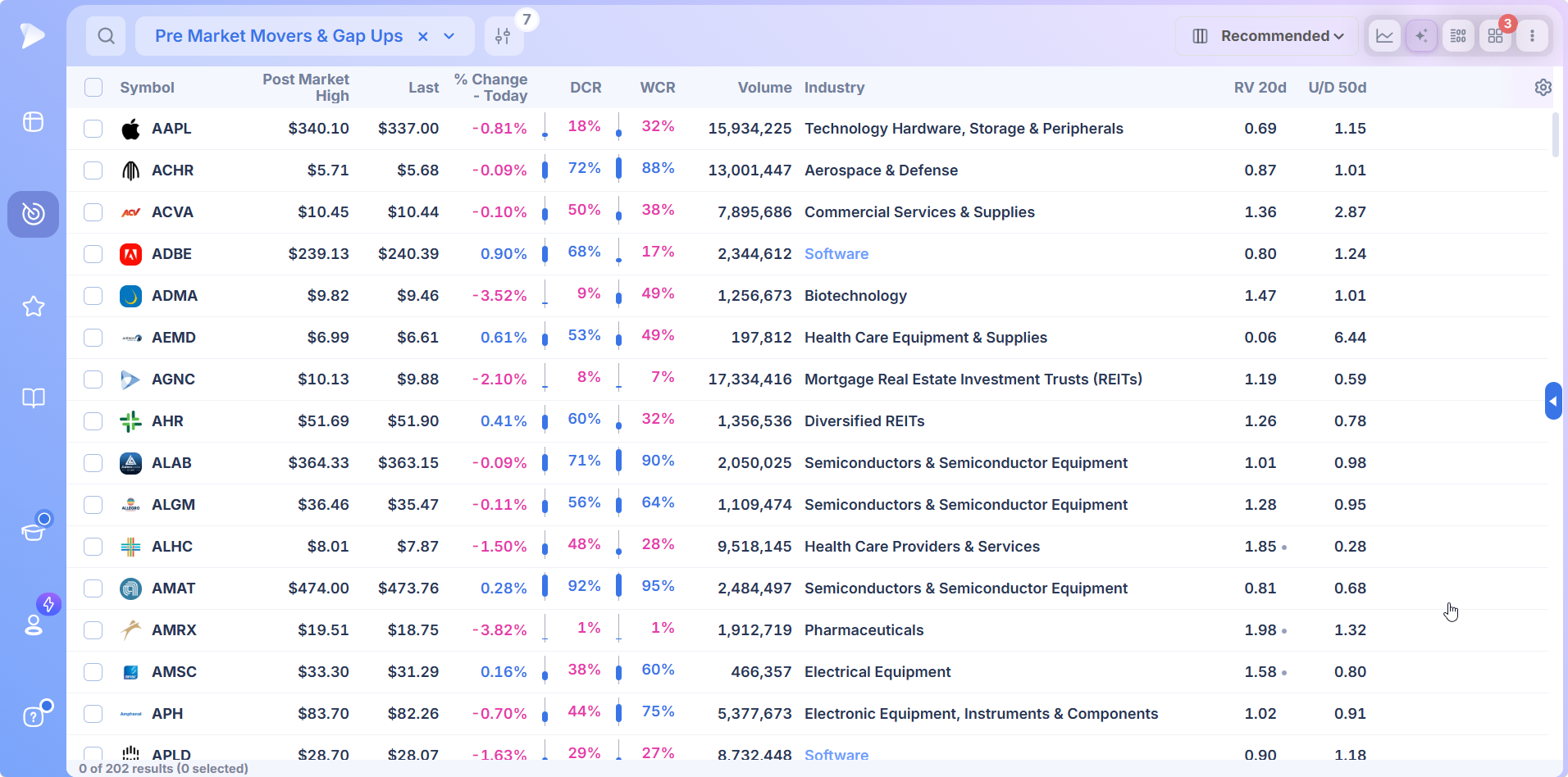Viewport: 1568px width, 777px height.
Task: Click AMAT DCR 92% bar
Action: pyautogui.click(x=545, y=586)
